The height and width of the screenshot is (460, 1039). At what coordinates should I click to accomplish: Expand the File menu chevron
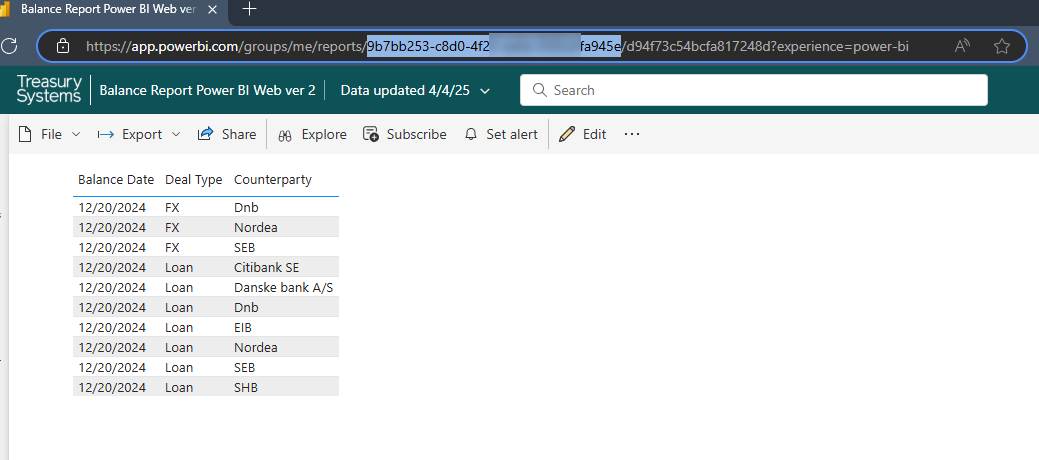[76, 134]
